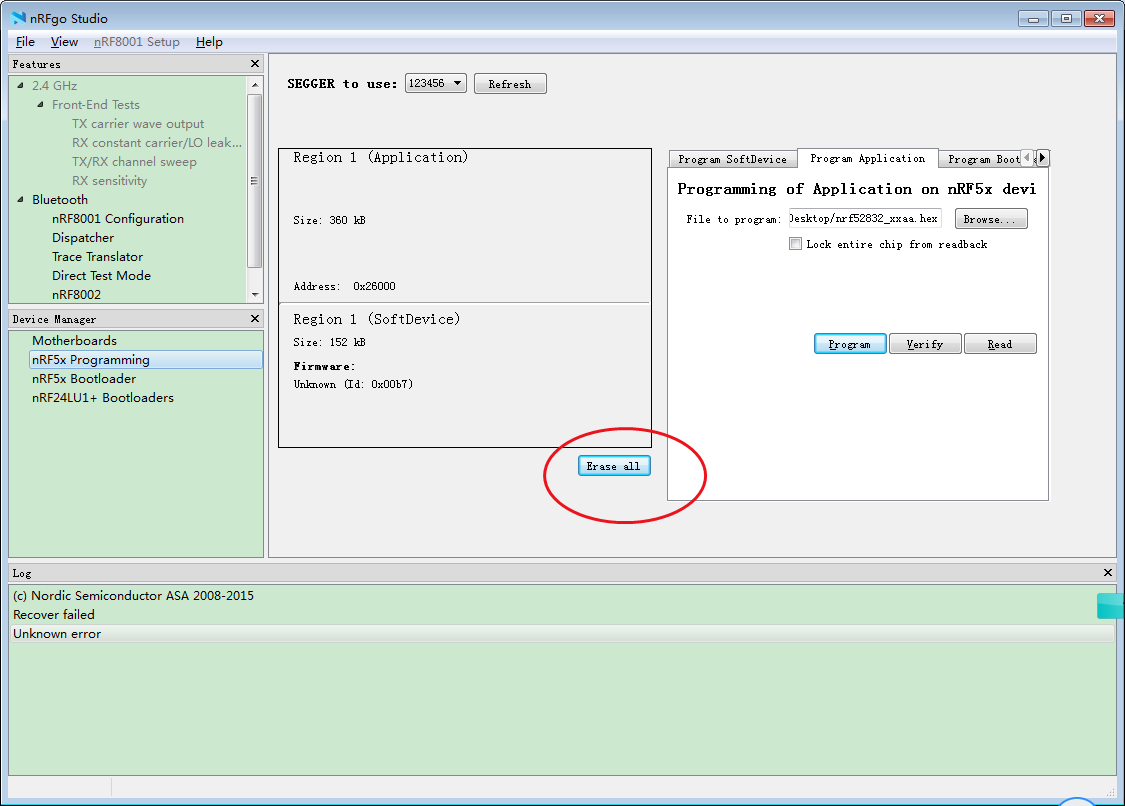Click the nRFgo Studio title bar icon
This screenshot has height=806, width=1125.
coord(18,18)
